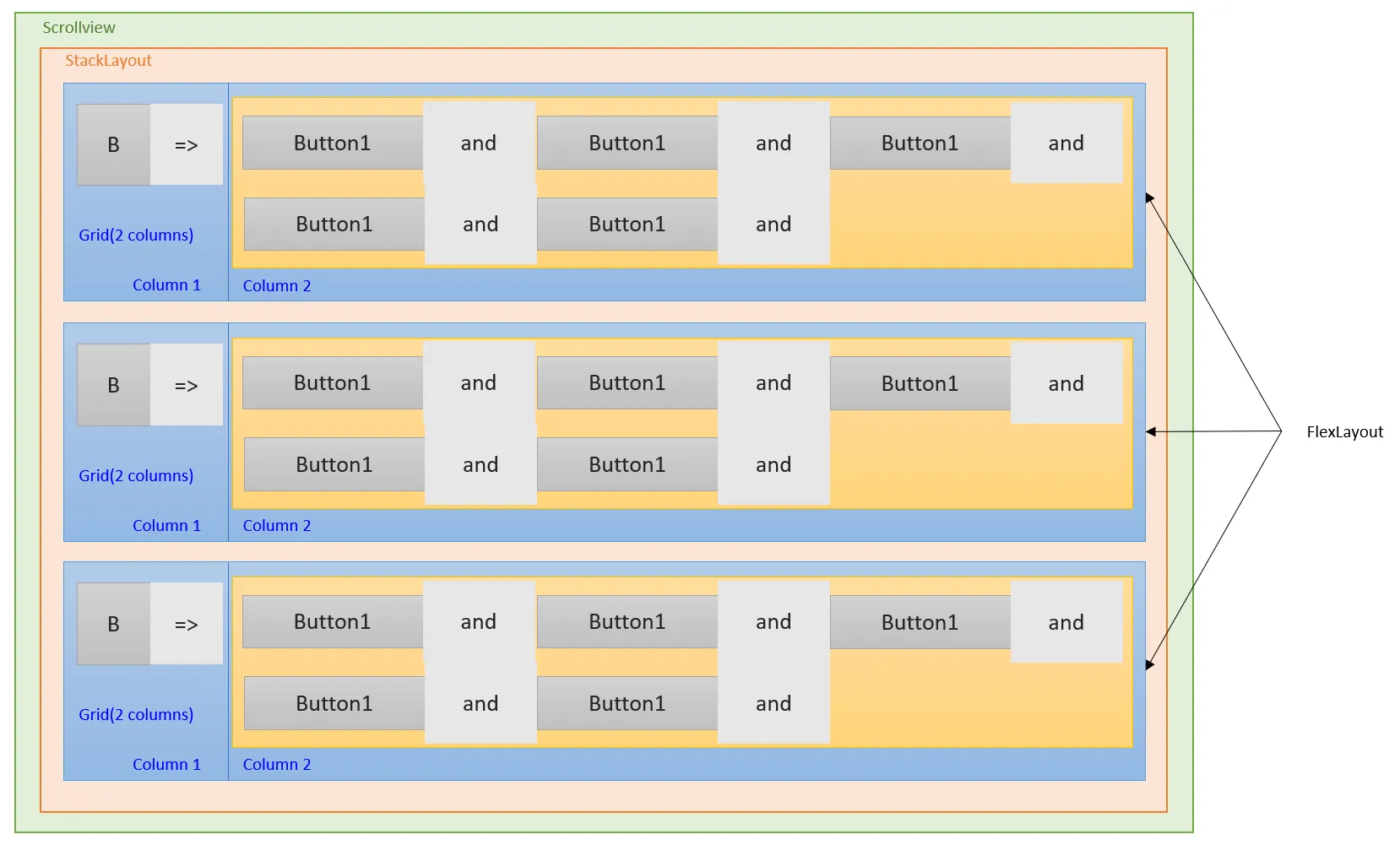Select third "and" in top grid's upper row
Screen dimensions: 1400x845
click(x=1066, y=143)
